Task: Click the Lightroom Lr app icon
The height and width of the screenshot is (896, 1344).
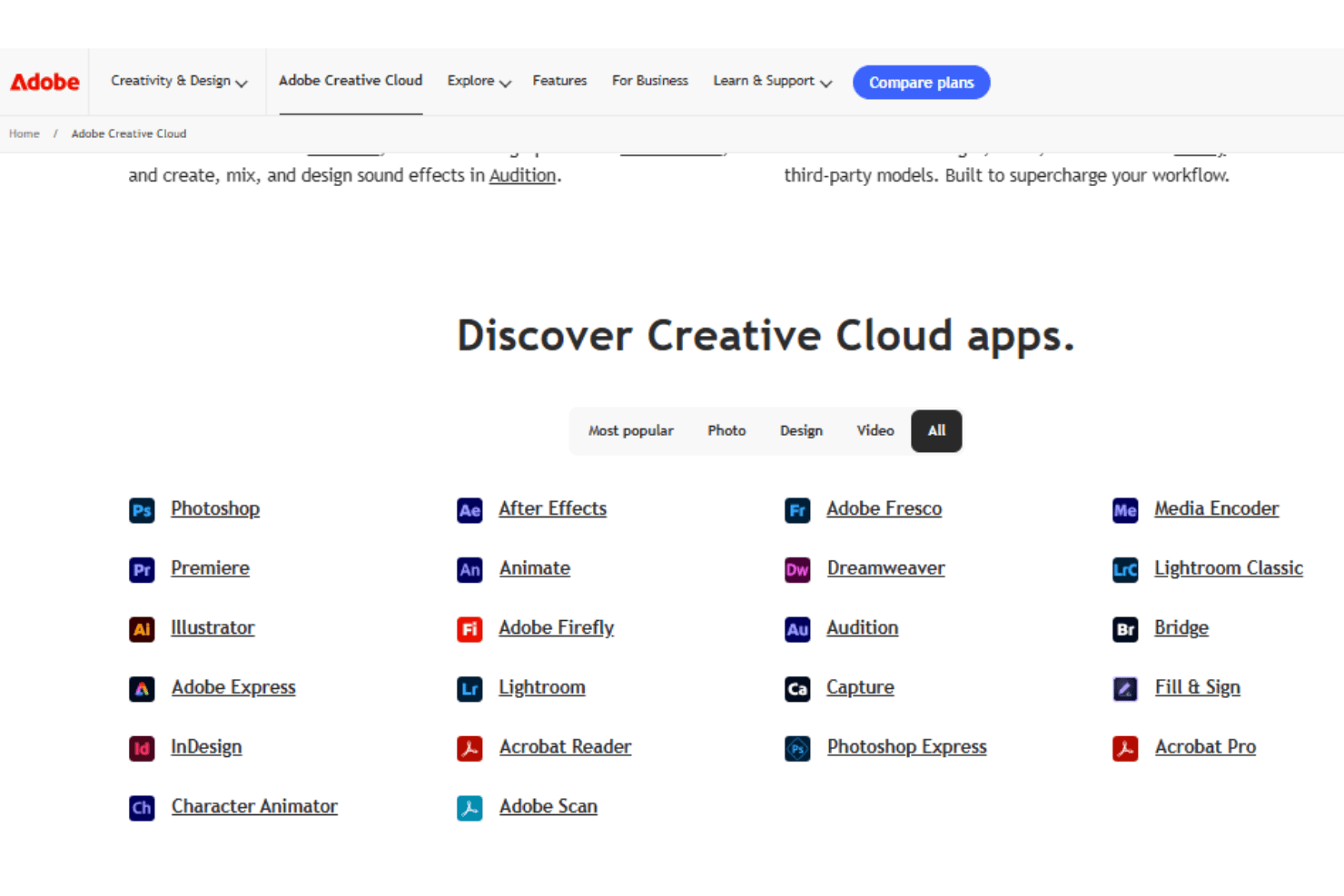Action: coord(469,689)
